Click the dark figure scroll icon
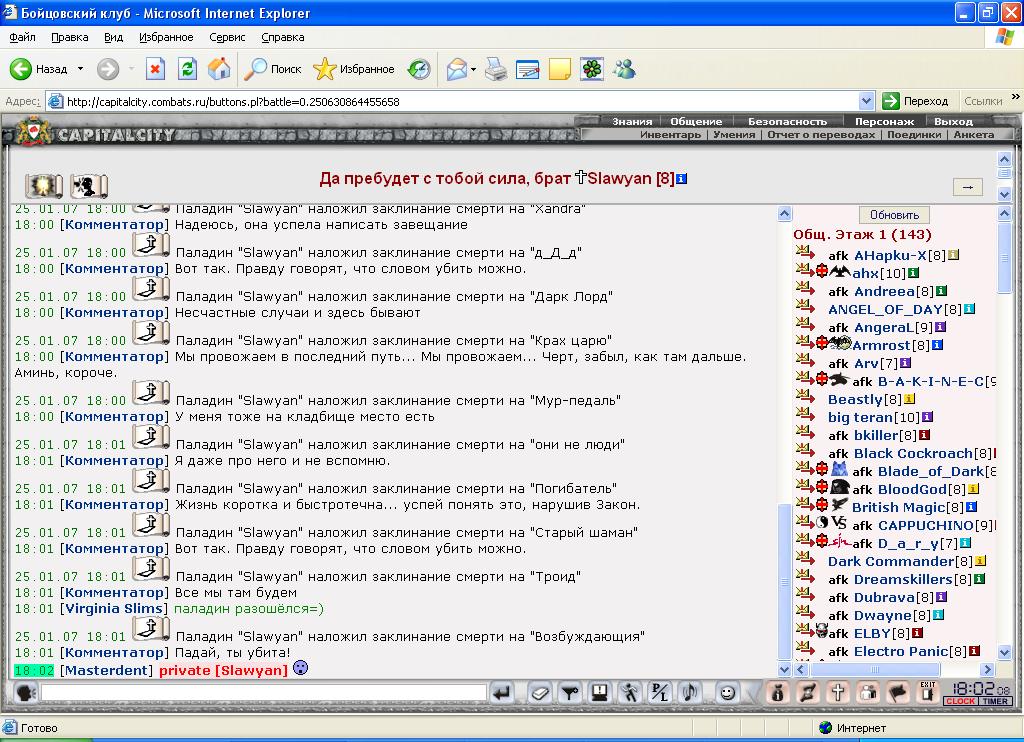The width and height of the screenshot is (1024, 742). 89,186
